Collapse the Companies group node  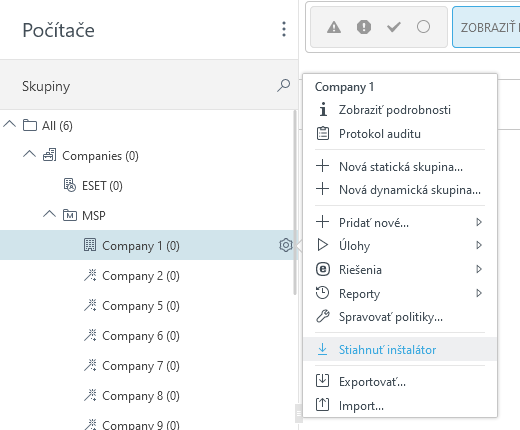point(29,154)
